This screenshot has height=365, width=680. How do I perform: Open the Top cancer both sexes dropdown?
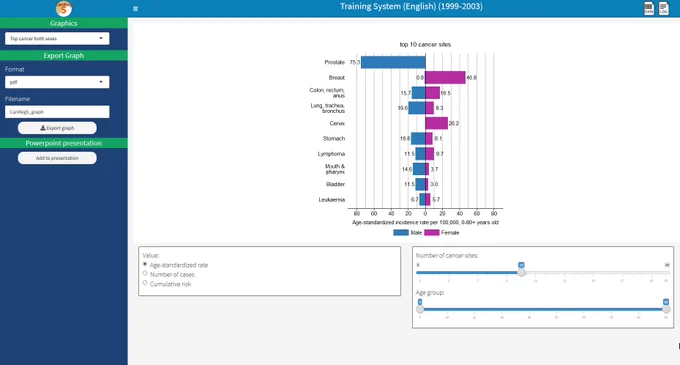pos(57,39)
